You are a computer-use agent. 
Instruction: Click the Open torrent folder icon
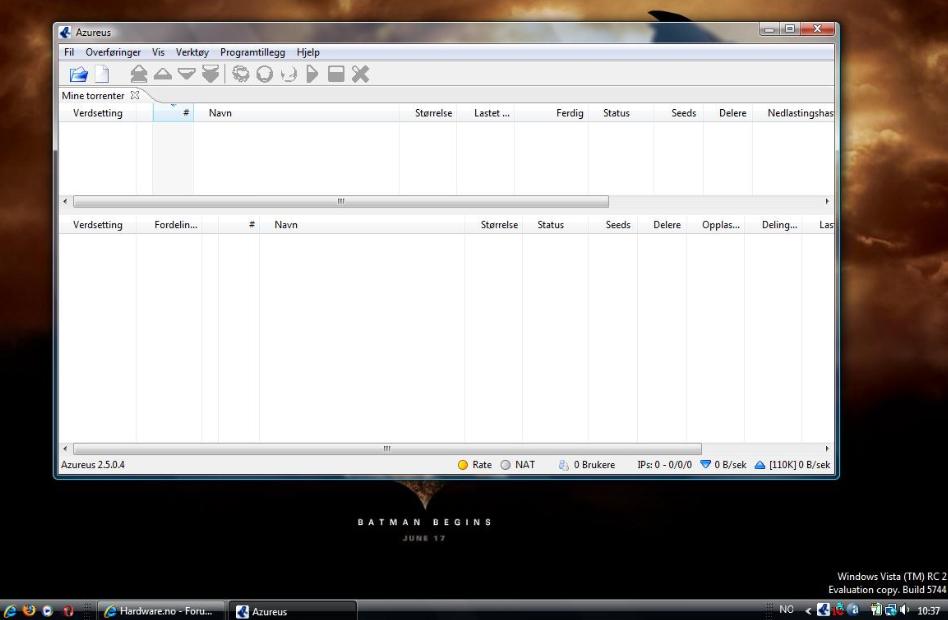tap(78, 74)
